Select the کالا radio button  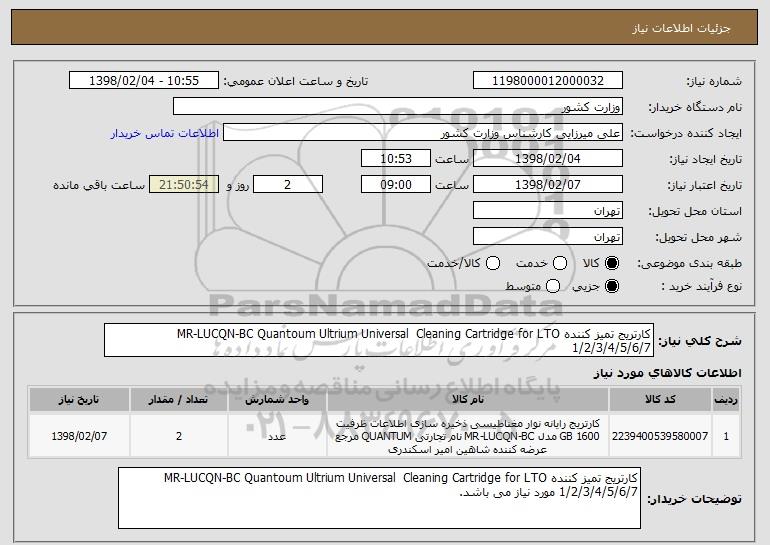coord(611,263)
